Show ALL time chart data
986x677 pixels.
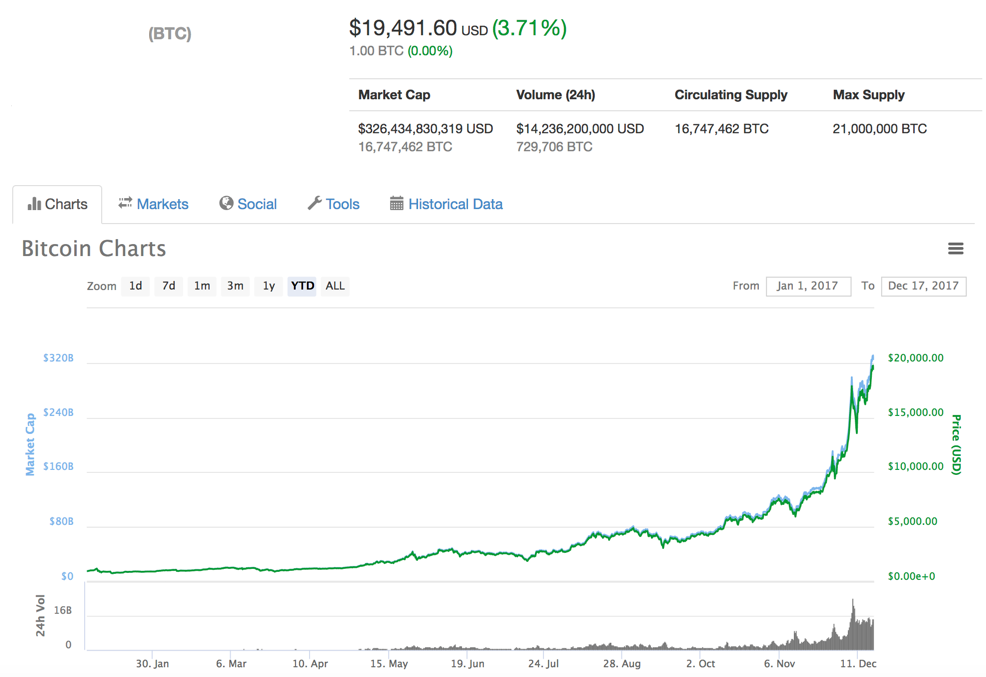(335, 286)
